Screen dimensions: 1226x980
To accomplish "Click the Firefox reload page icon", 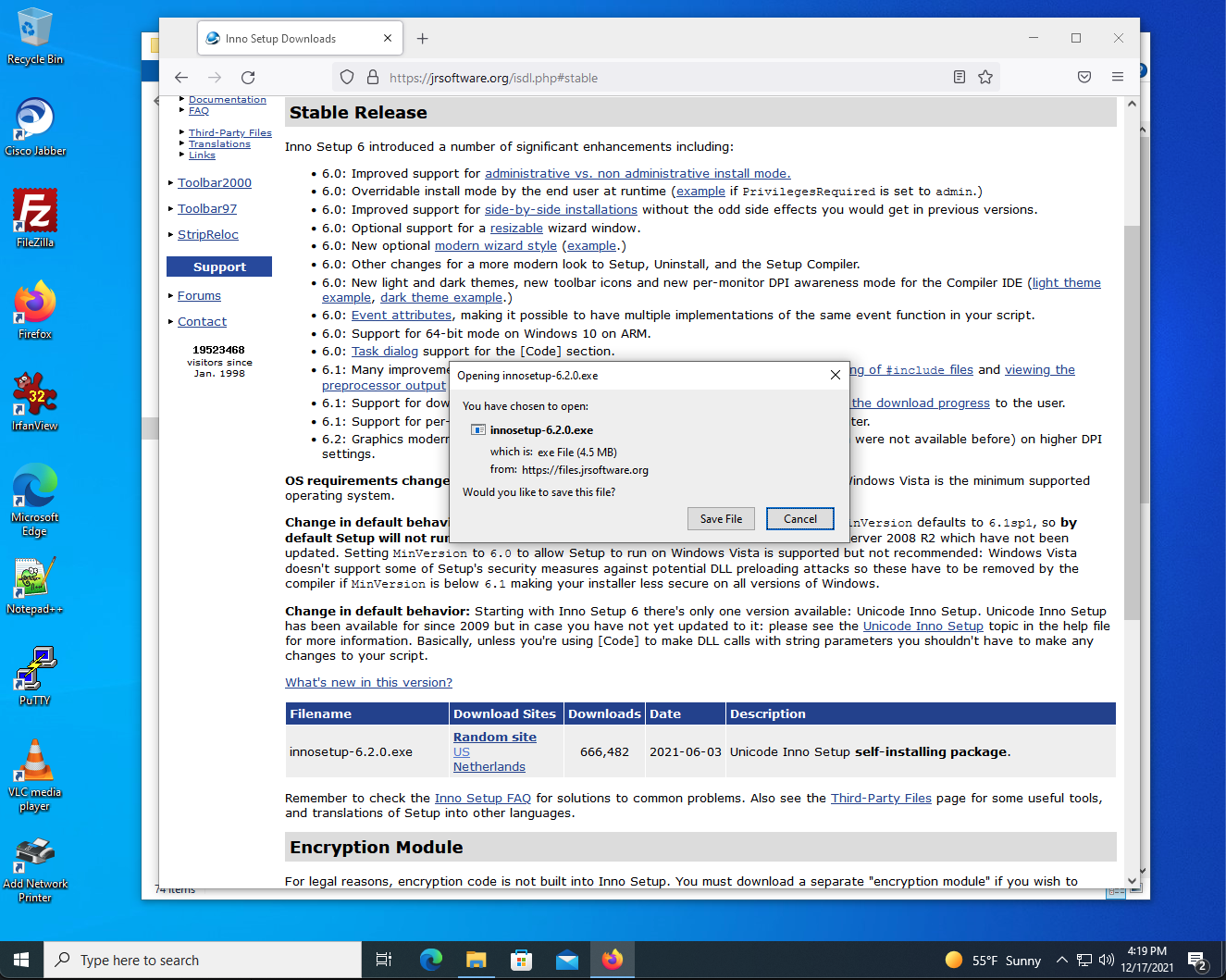I will click(248, 78).
